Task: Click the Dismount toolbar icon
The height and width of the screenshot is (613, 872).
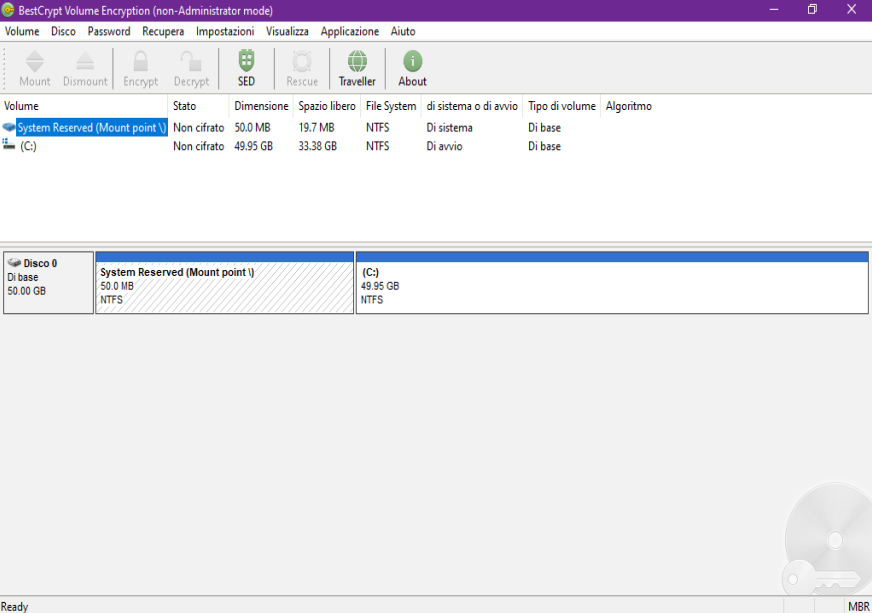Action: [x=85, y=61]
